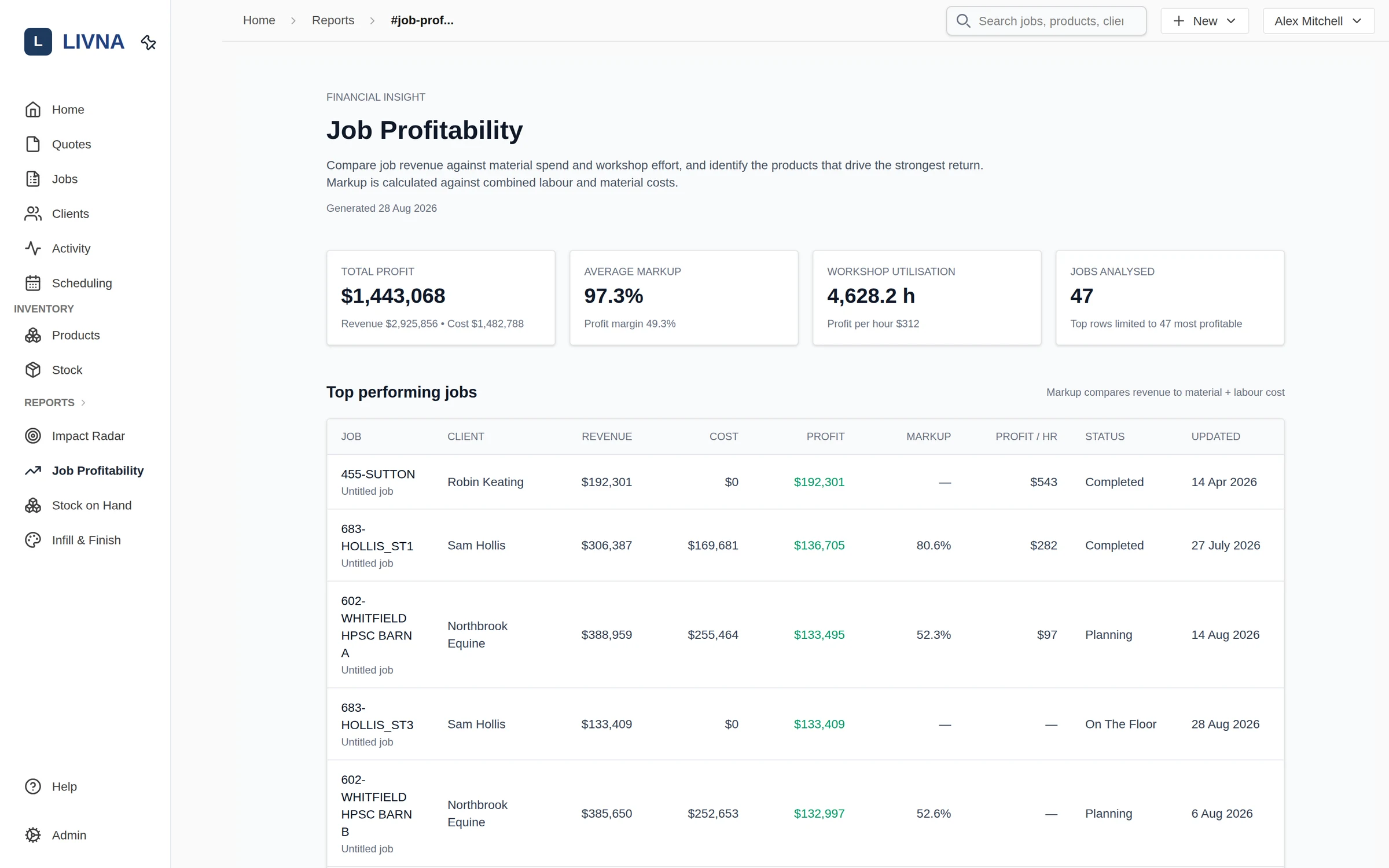
Task: Open Quotes in the sidebar
Action: (x=71, y=144)
